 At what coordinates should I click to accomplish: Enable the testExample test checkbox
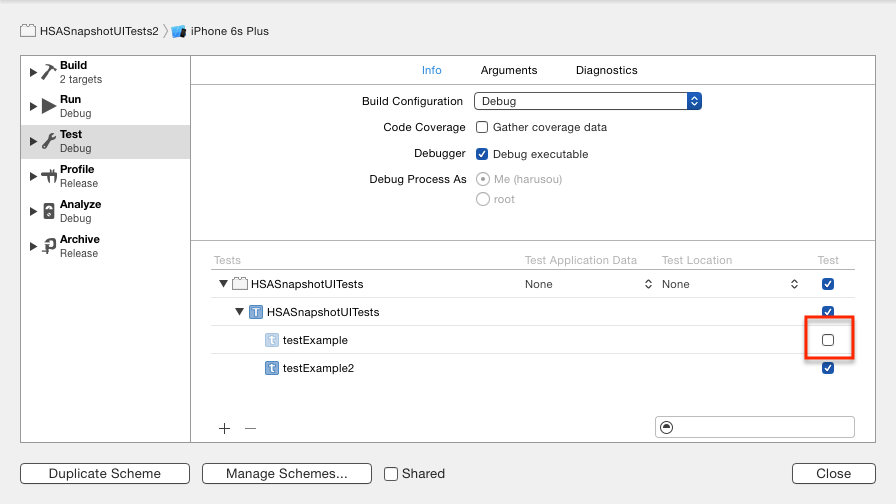click(x=828, y=340)
